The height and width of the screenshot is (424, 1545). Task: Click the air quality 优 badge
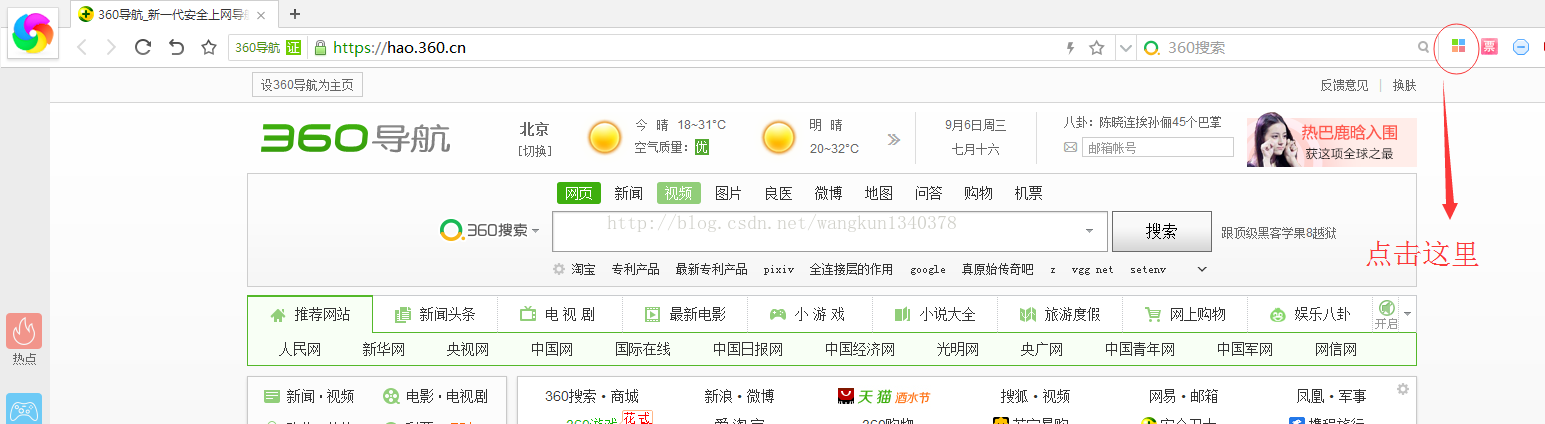pyautogui.click(x=702, y=147)
